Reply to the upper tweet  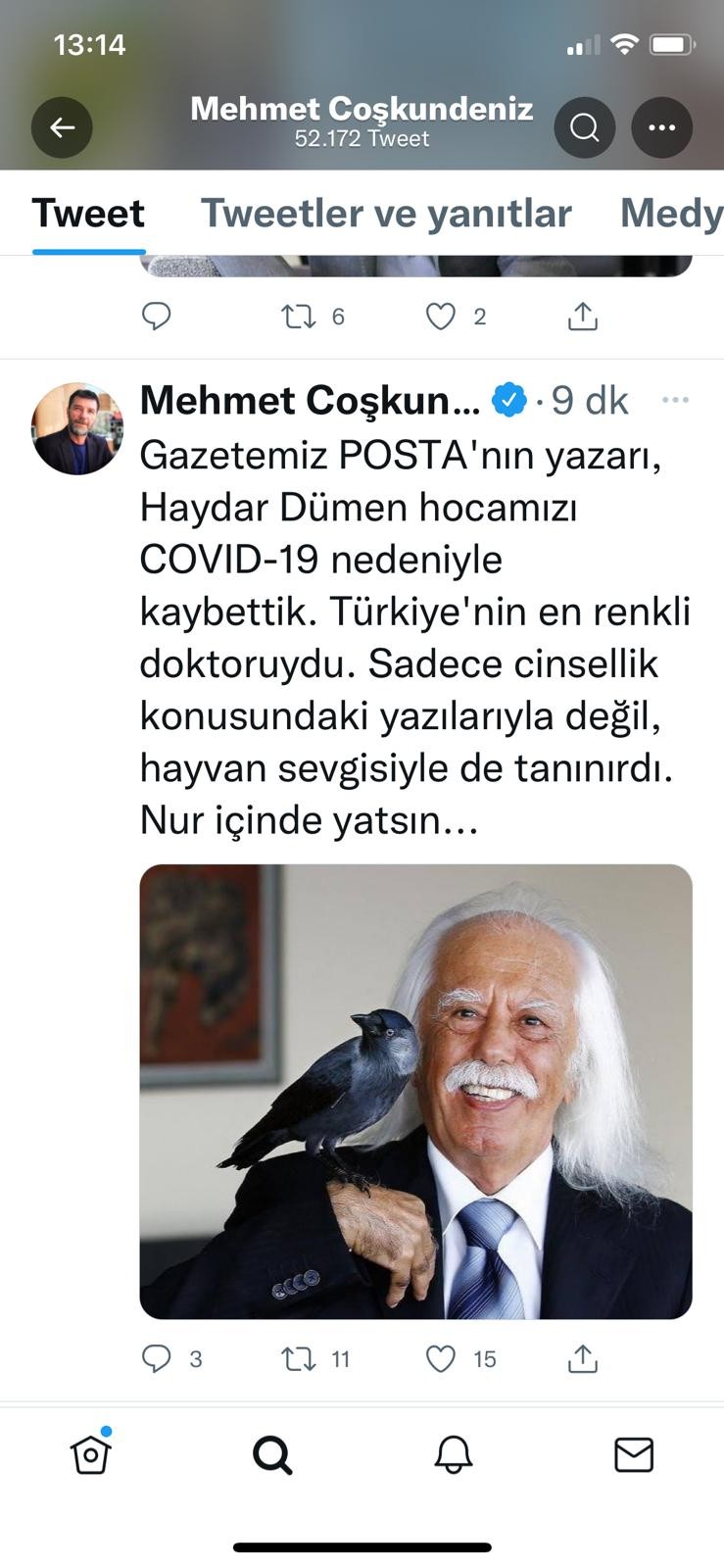157,316
